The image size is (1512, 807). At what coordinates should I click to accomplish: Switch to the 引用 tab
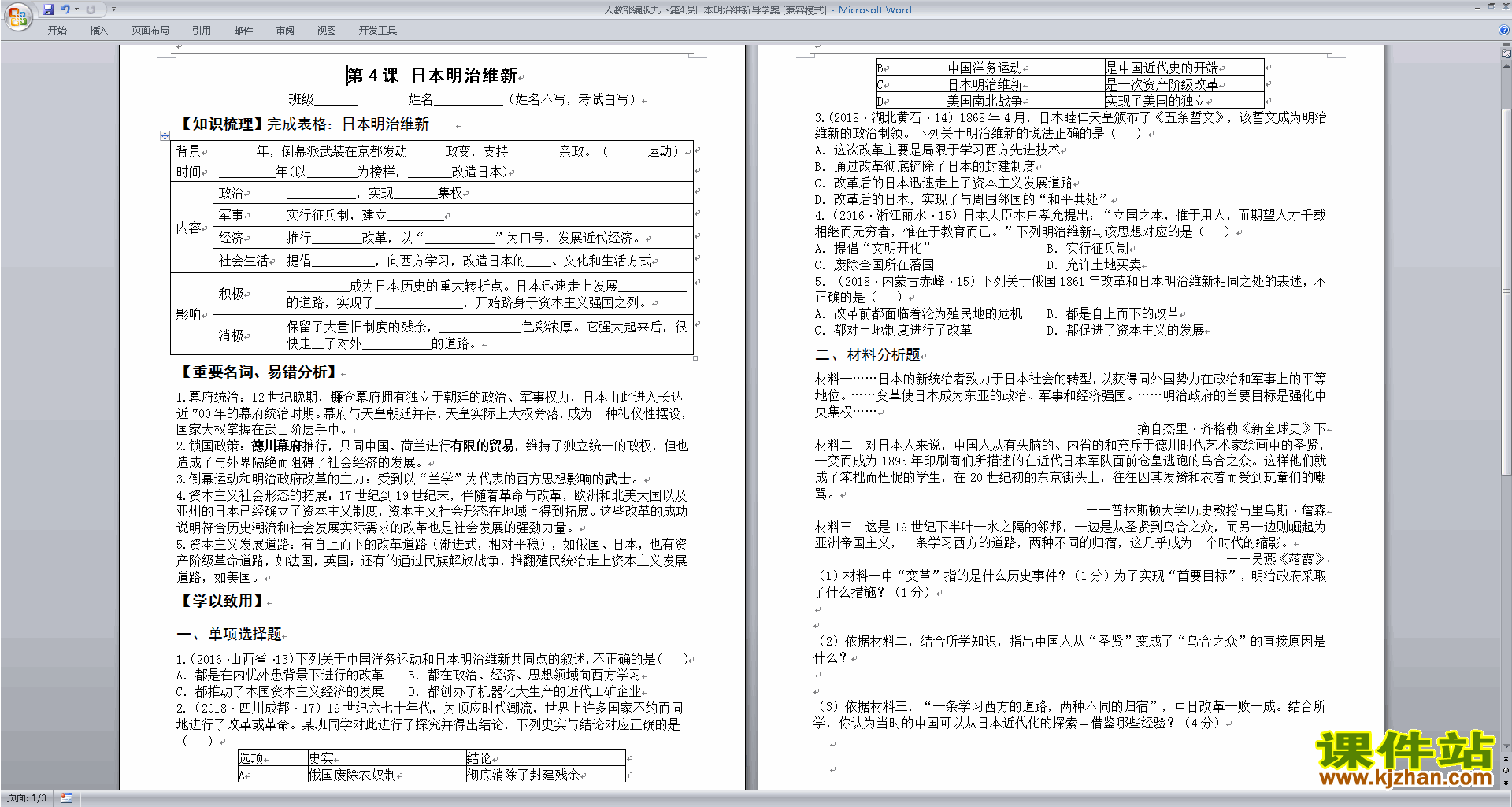pyautogui.click(x=202, y=30)
